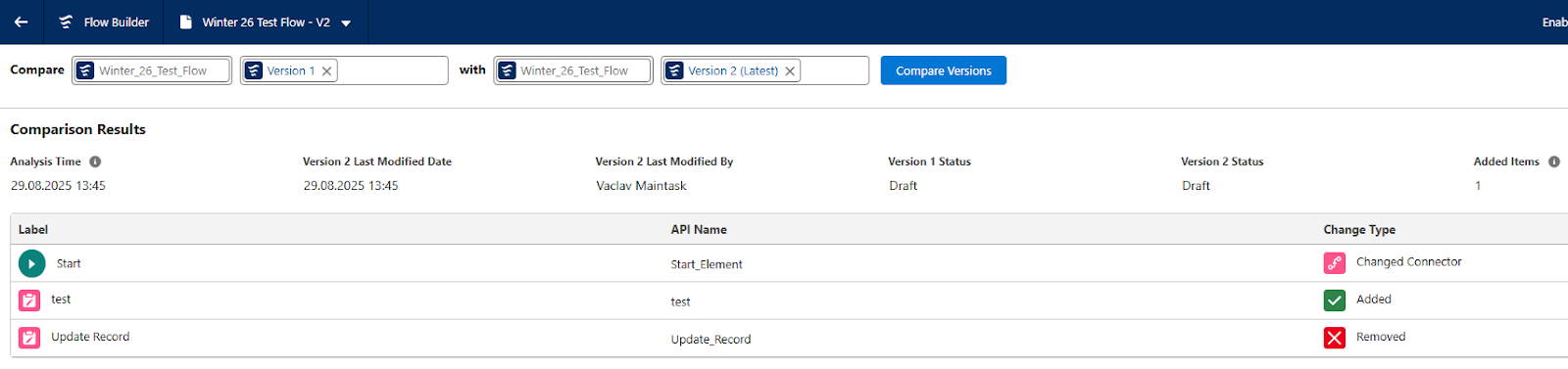Click the test API name cell
This screenshot has height=369, width=1568.
(x=681, y=301)
